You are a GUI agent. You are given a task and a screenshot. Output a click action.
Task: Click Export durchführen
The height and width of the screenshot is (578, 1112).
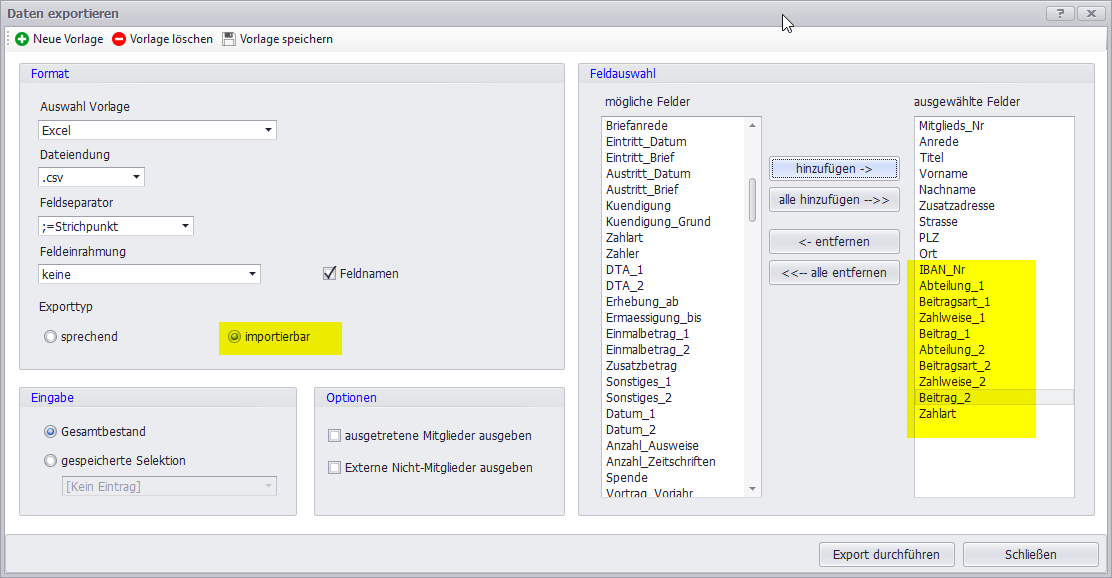click(887, 554)
